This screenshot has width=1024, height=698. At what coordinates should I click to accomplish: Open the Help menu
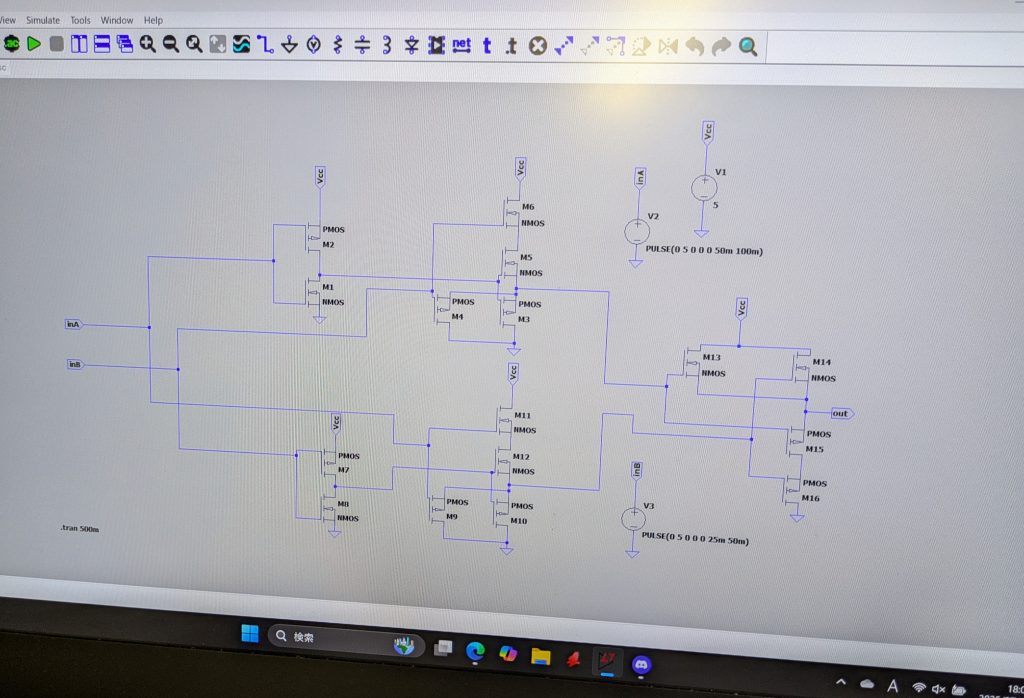[153, 20]
